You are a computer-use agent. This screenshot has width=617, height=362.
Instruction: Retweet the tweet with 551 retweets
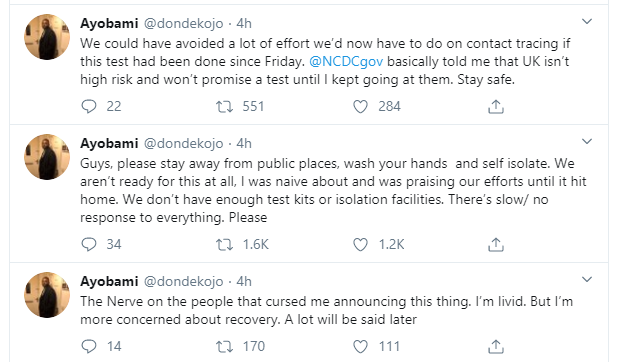pyautogui.click(x=224, y=106)
